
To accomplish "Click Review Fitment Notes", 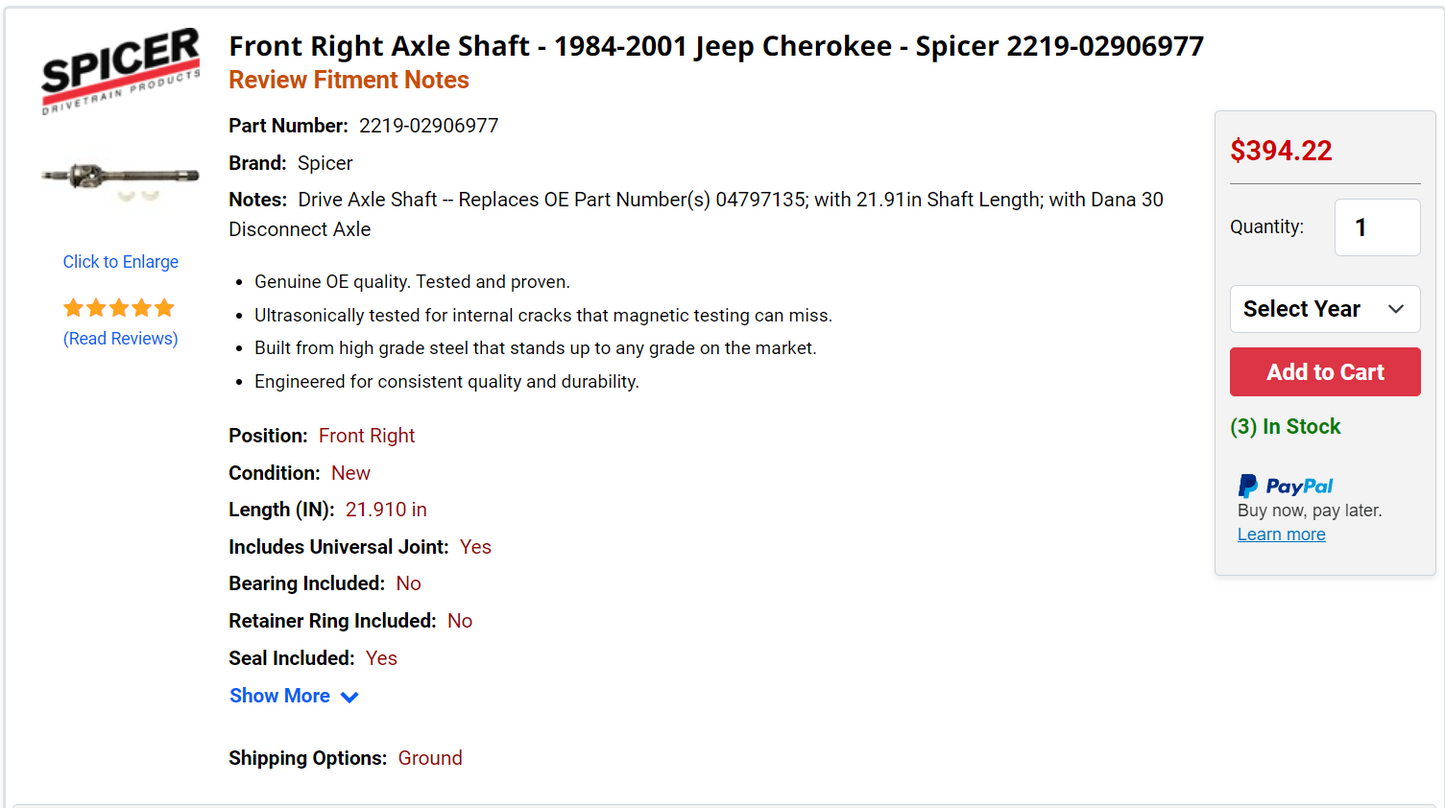I will [x=348, y=79].
